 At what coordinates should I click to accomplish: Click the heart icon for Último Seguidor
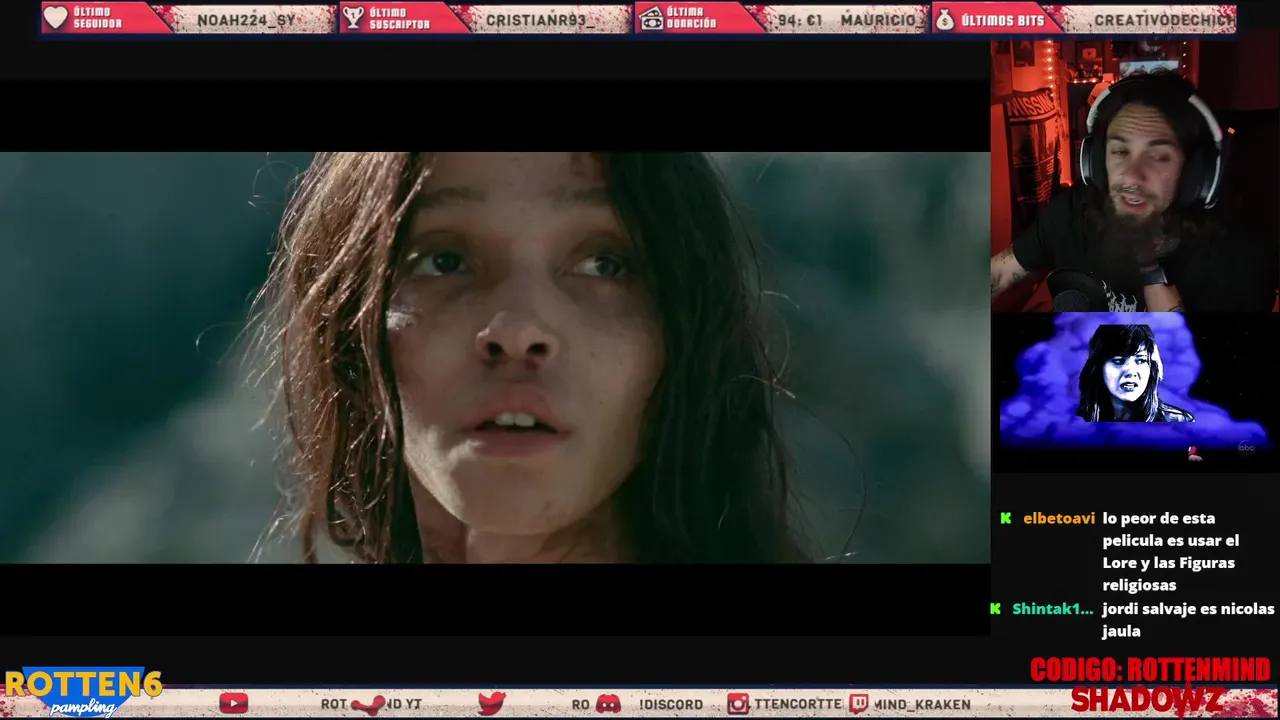coord(55,18)
